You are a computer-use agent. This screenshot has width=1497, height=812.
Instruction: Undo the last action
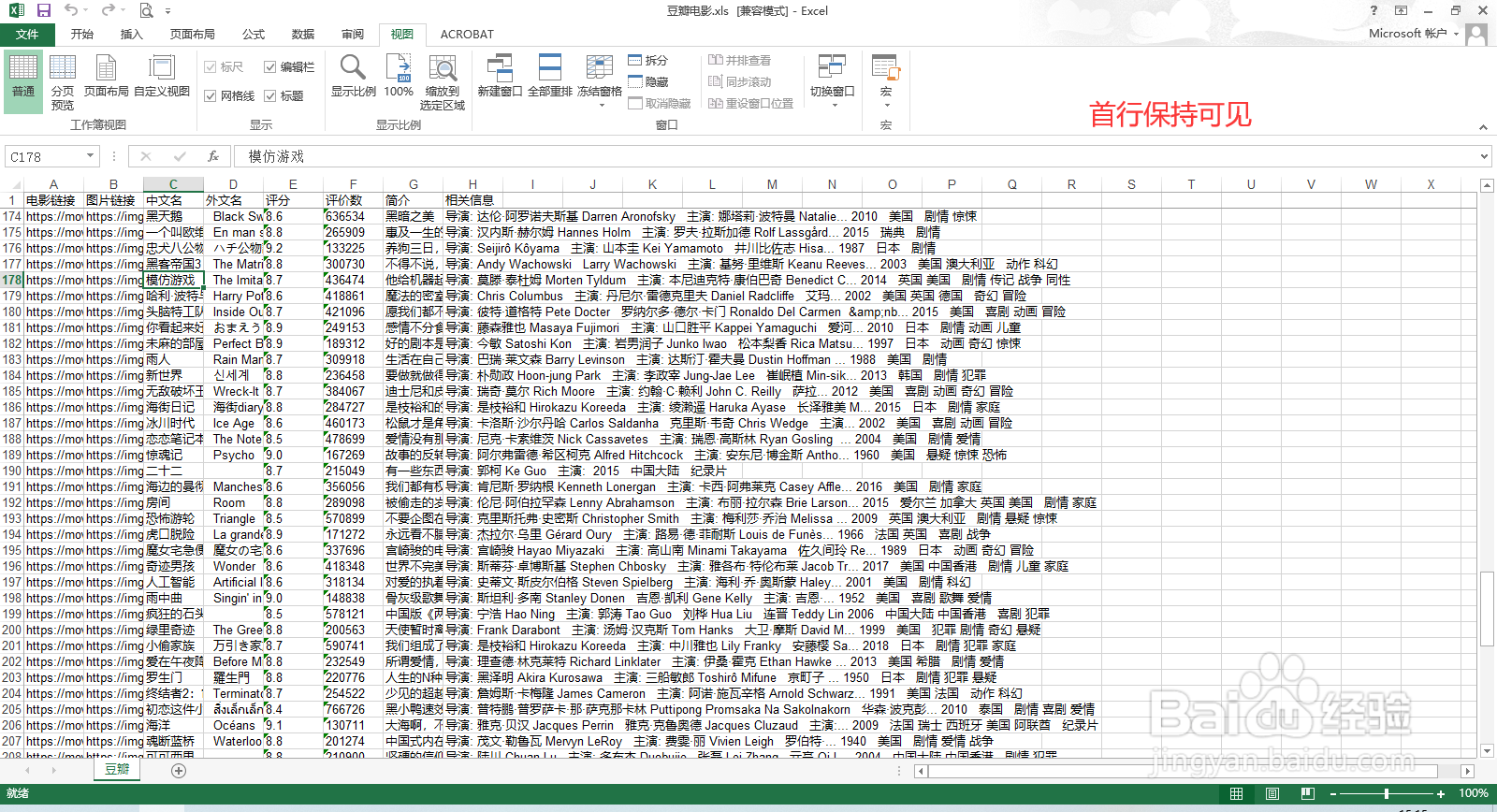[71, 10]
